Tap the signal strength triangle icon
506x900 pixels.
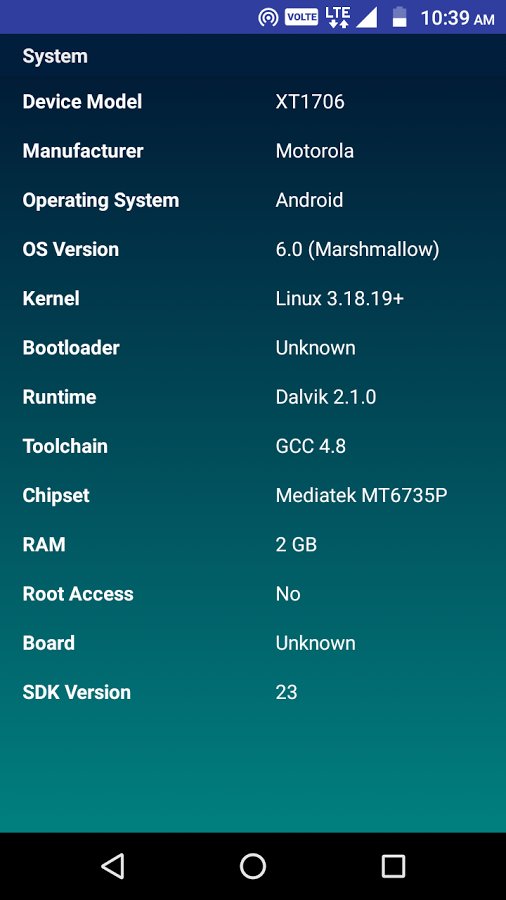click(x=366, y=17)
